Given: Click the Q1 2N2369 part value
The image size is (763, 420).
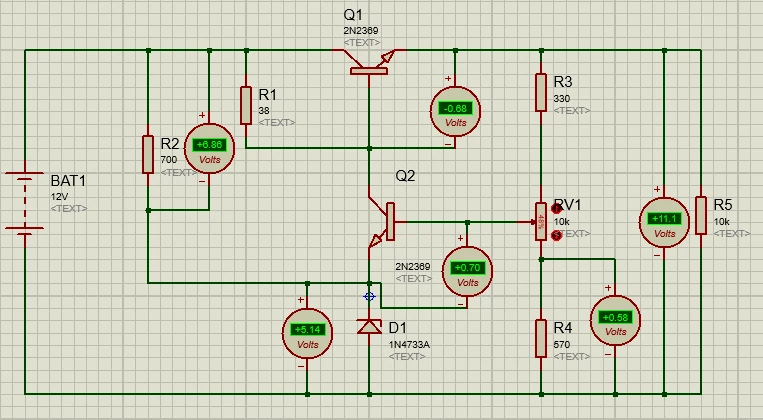Looking at the screenshot, I should 361,31.
